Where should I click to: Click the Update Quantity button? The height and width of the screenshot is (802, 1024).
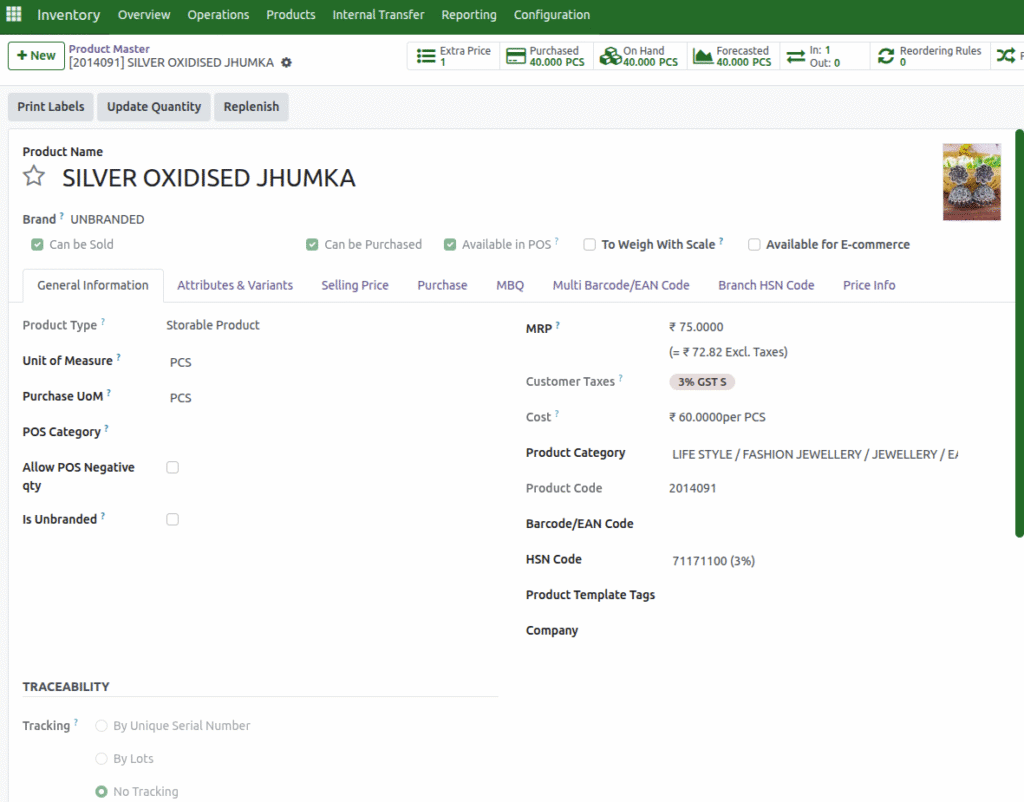pos(154,107)
